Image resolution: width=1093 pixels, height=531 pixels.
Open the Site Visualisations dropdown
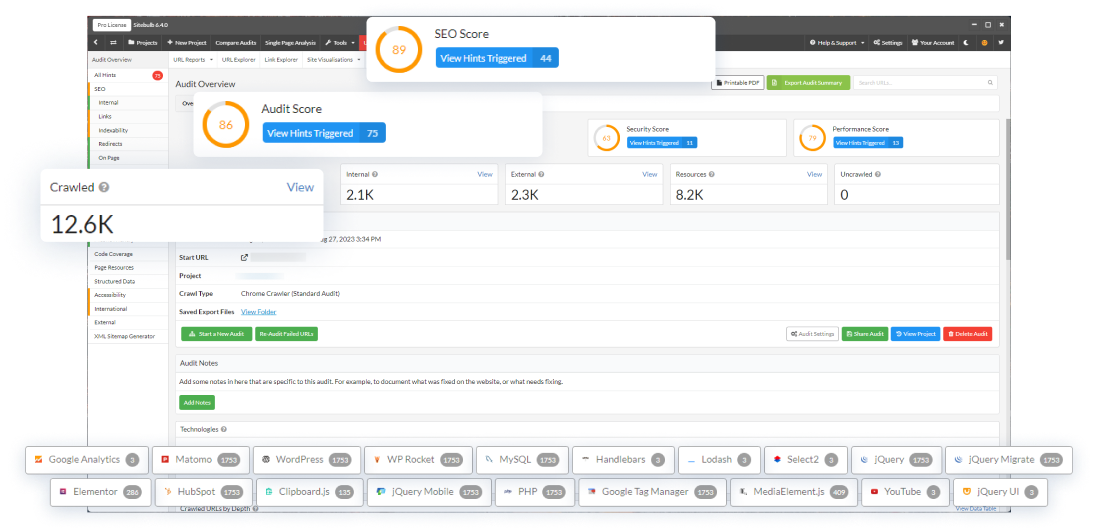tap(334, 60)
